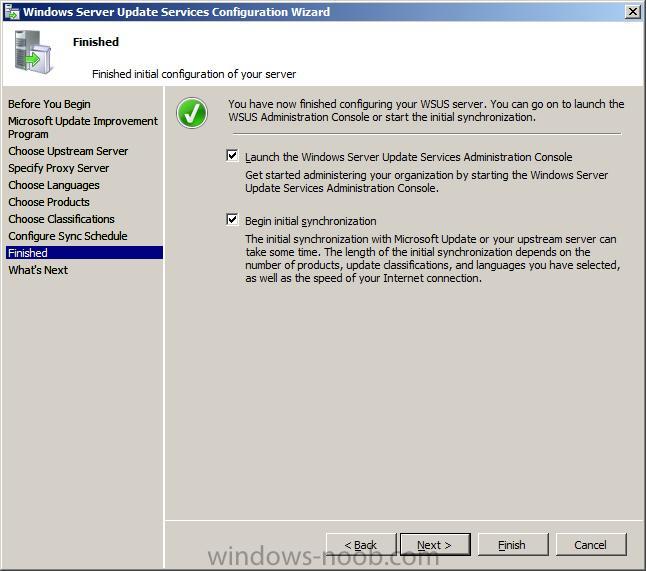Click the Back button
Screen dimensions: 646x571
click(x=361, y=545)
